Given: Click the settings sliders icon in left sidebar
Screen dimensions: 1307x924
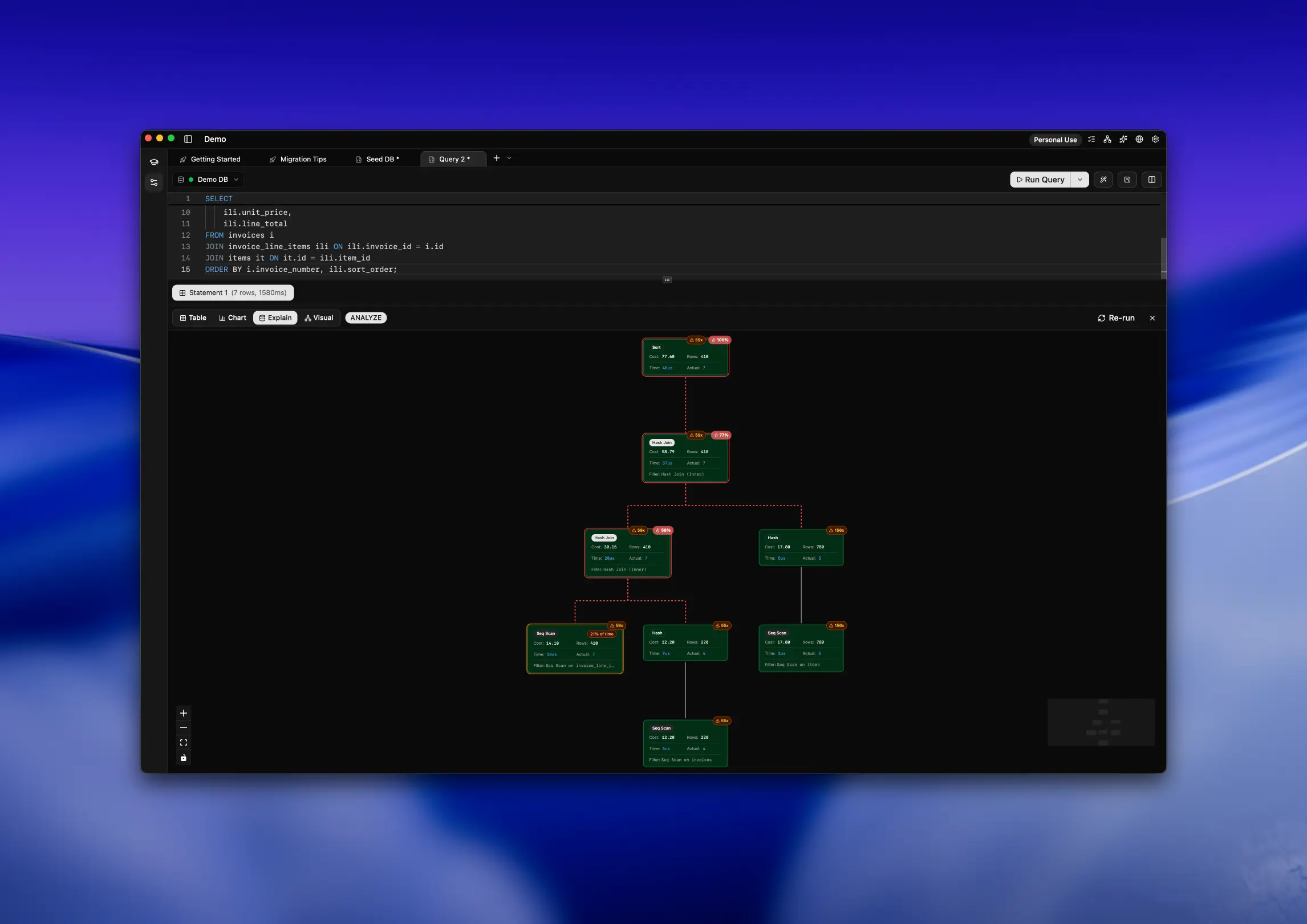Looking at the screenshot, I should coord(154,182).
